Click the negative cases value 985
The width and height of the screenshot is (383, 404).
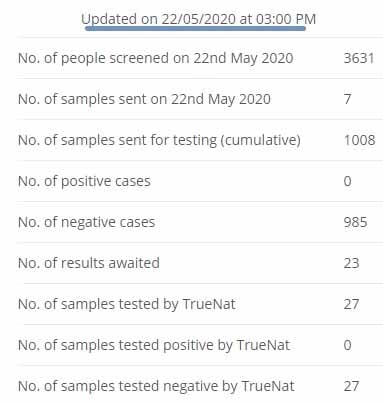coord(355,222)
